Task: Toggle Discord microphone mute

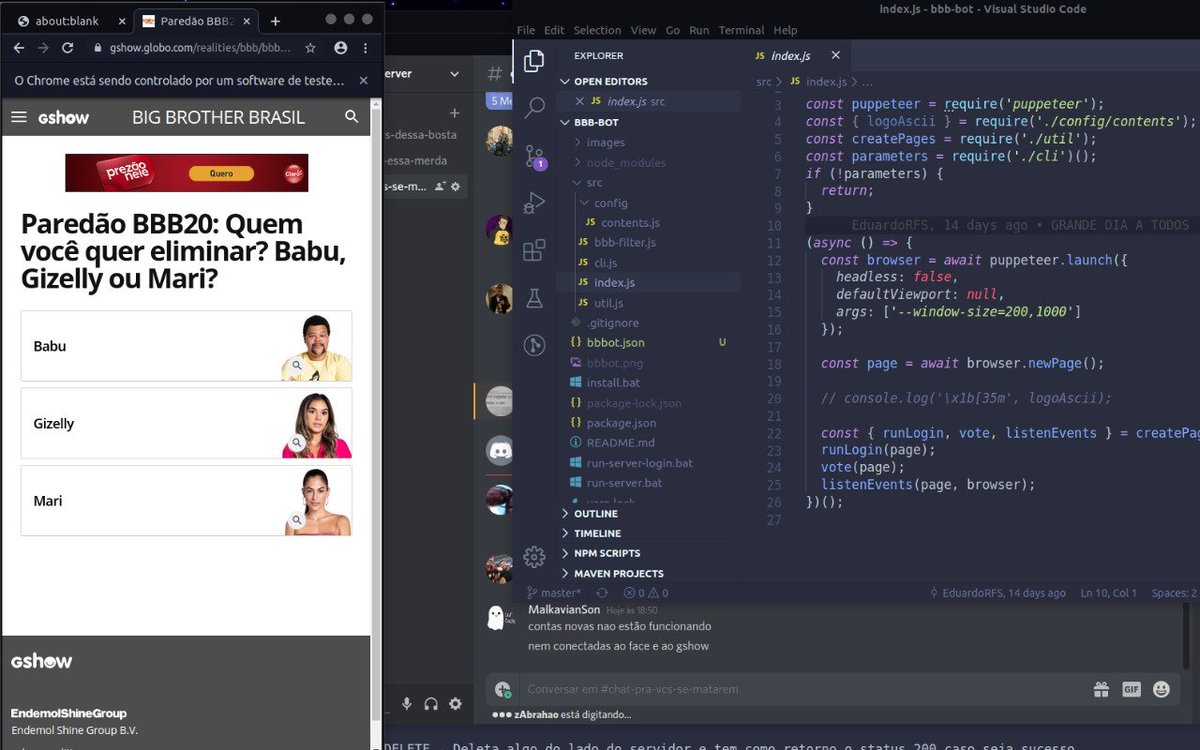Action: click(x=407, y=704)
